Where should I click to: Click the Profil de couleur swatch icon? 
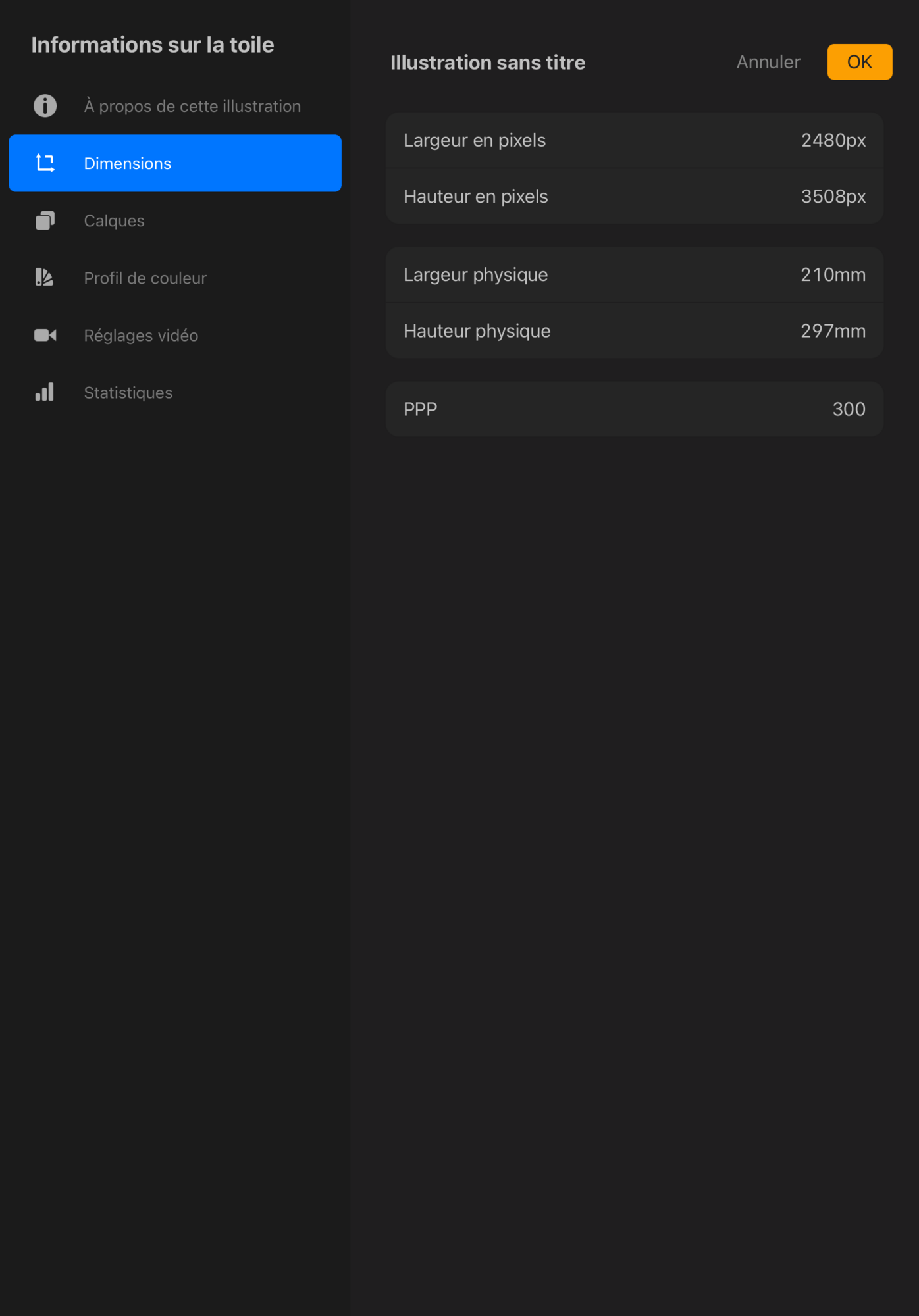click(45, 278)
